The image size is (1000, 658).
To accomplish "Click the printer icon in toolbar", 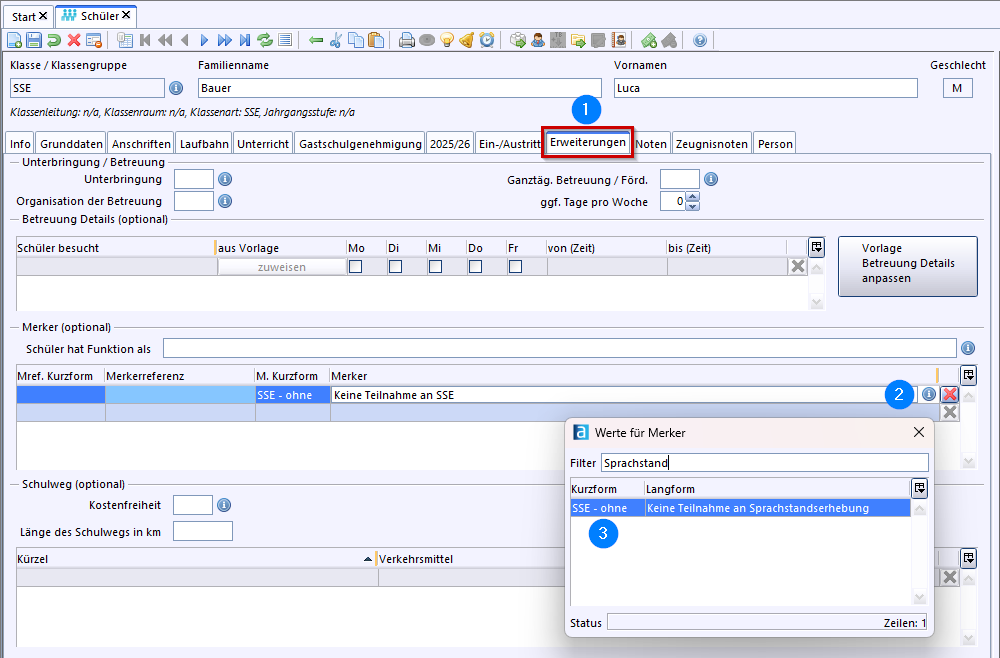I will point(407,40).
